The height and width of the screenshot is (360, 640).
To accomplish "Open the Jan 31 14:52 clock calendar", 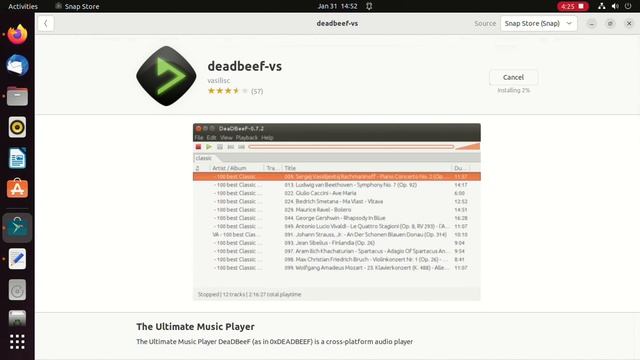I will pyautogui.click(x=337, y=6).
